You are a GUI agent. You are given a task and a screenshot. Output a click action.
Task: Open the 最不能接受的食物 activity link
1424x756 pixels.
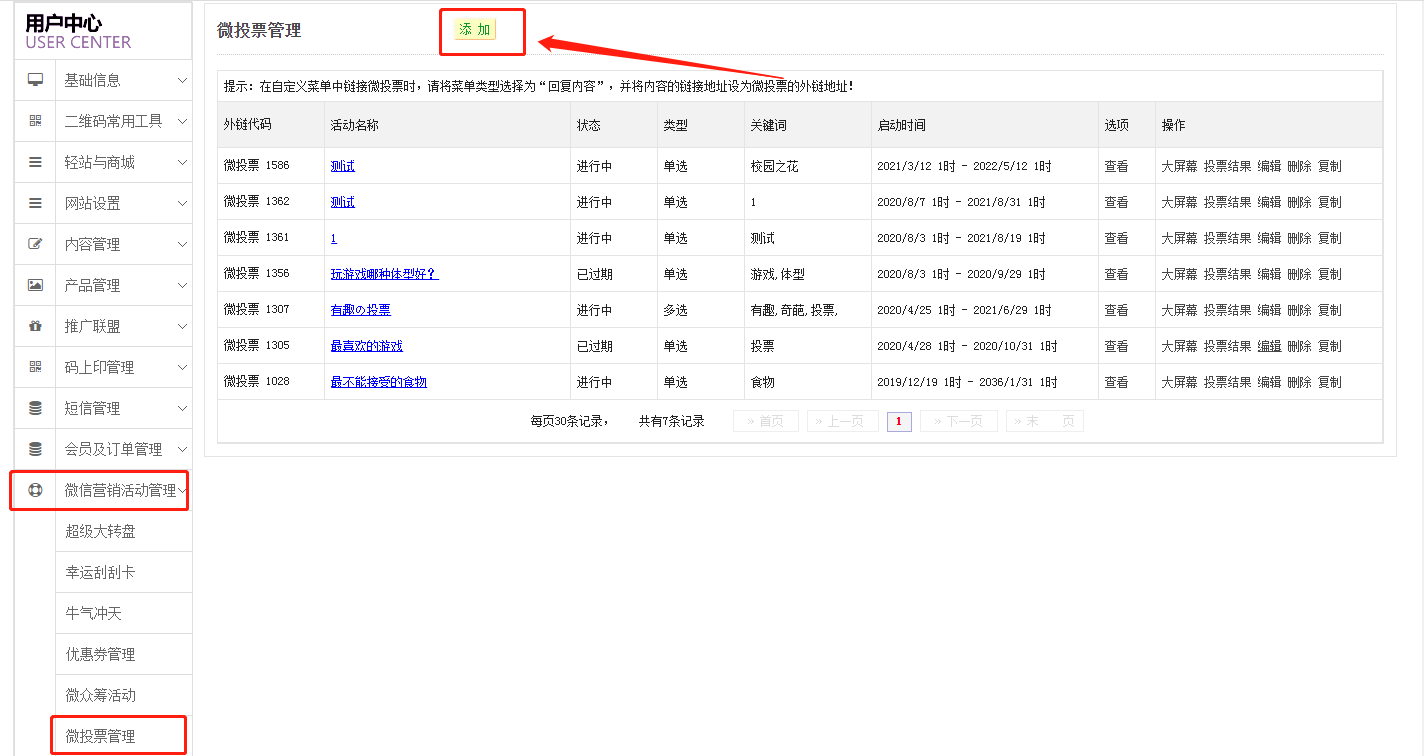pyautogui.click(x=378, y=382)
